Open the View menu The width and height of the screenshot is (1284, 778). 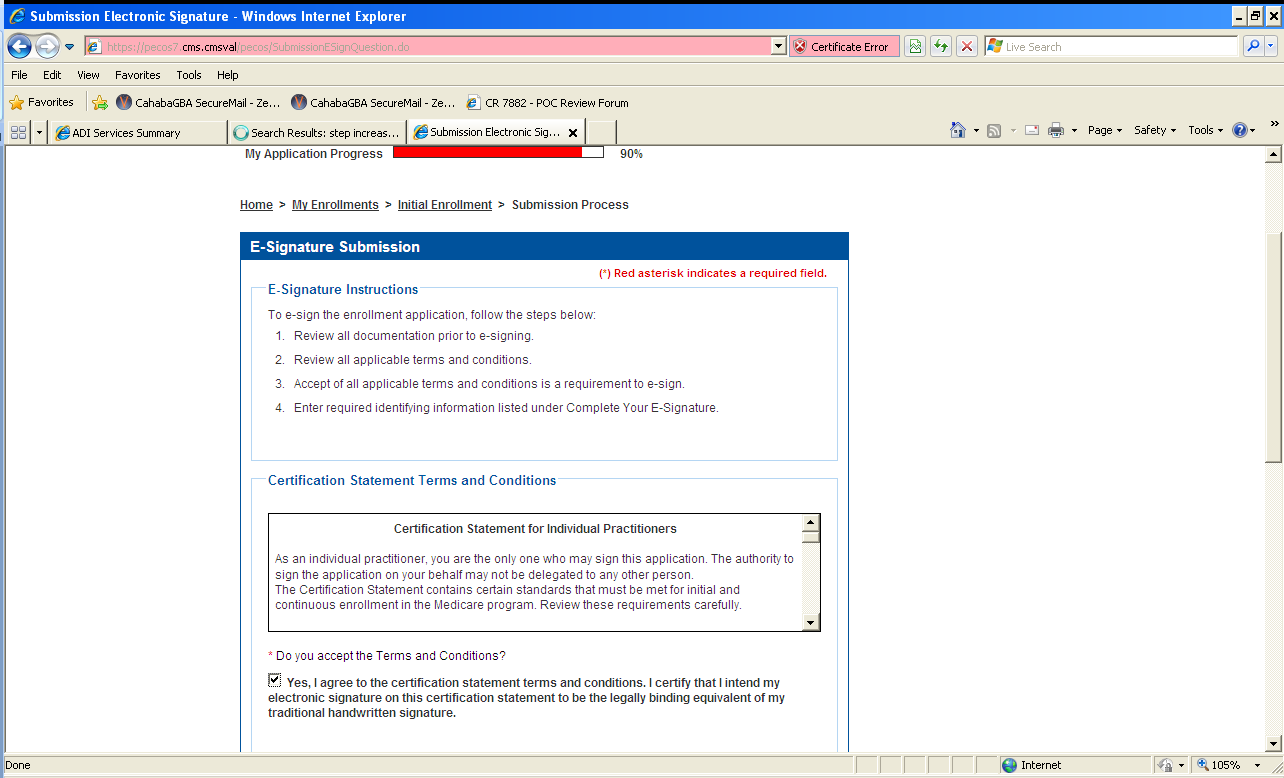coord(88,75)
